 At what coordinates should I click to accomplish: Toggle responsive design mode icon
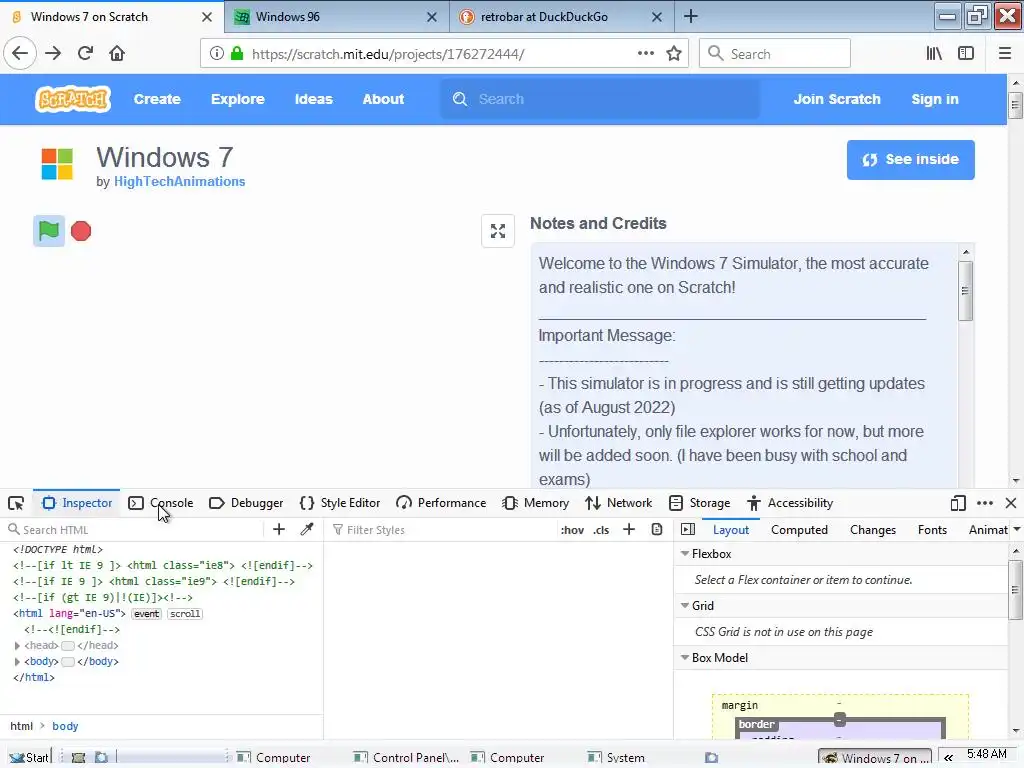click(x=957, y=503)
